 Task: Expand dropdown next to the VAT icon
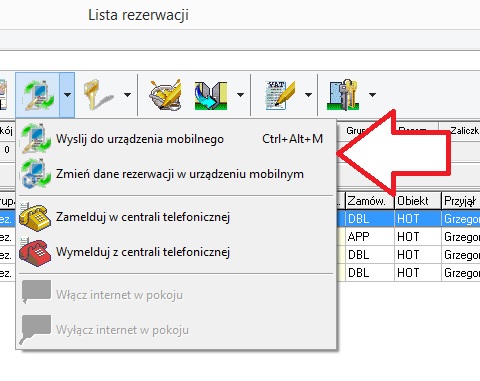point(308,95)
